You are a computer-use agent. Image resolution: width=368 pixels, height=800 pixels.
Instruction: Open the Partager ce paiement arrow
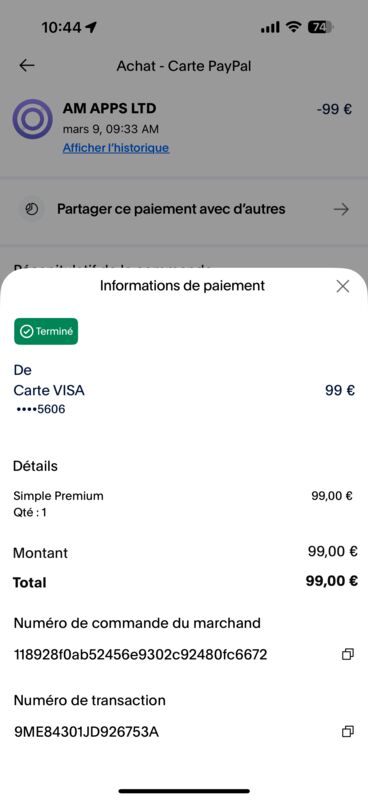pos(341,209)
